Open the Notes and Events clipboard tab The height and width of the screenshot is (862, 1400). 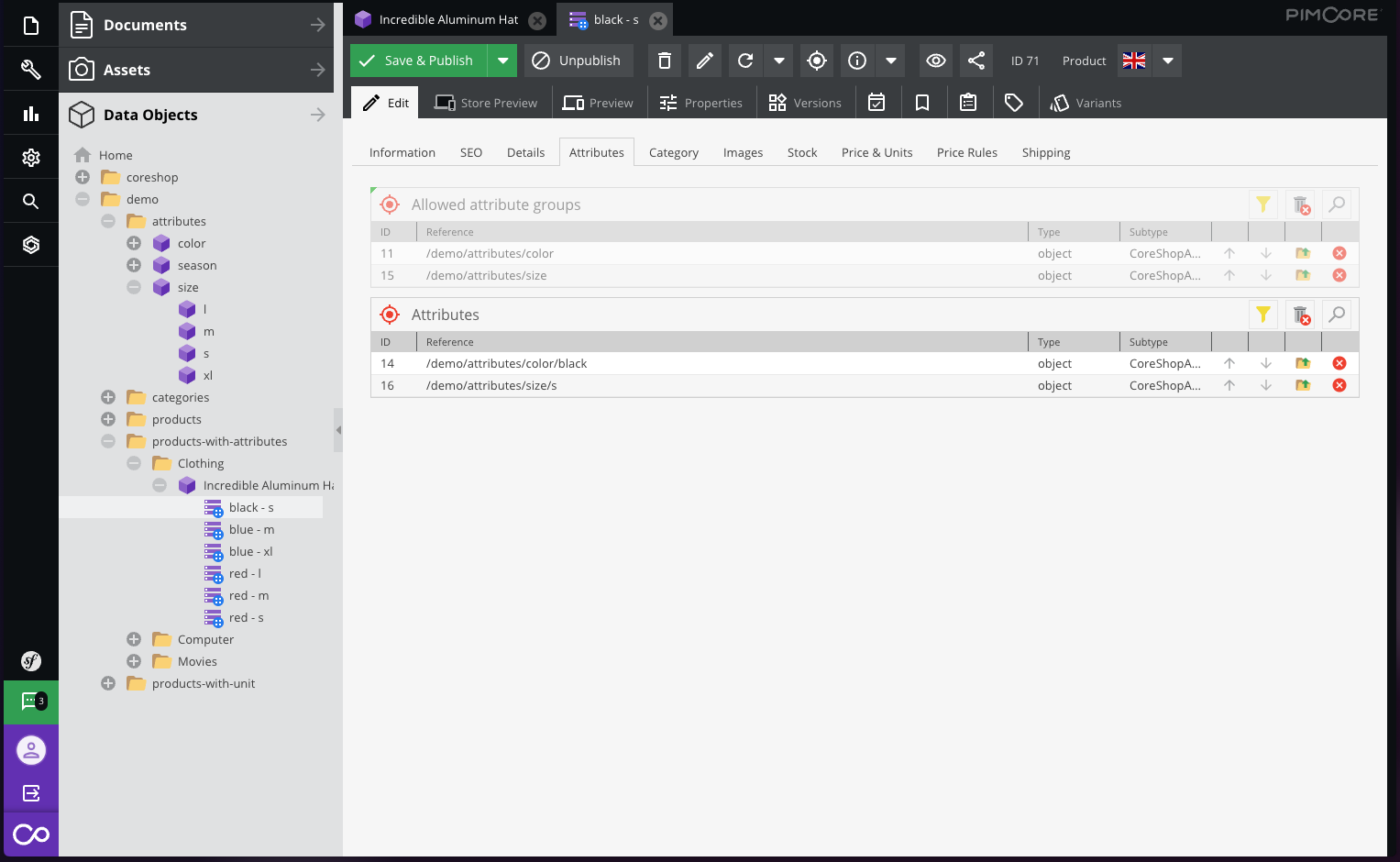(968, 103)
